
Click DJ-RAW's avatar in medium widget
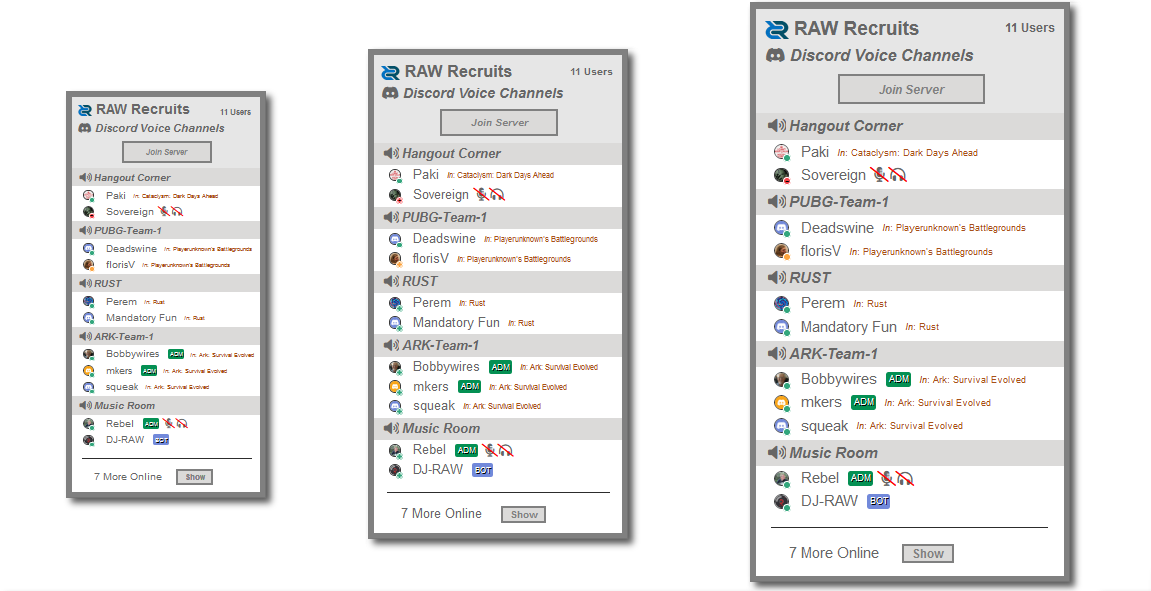point(396,470)
